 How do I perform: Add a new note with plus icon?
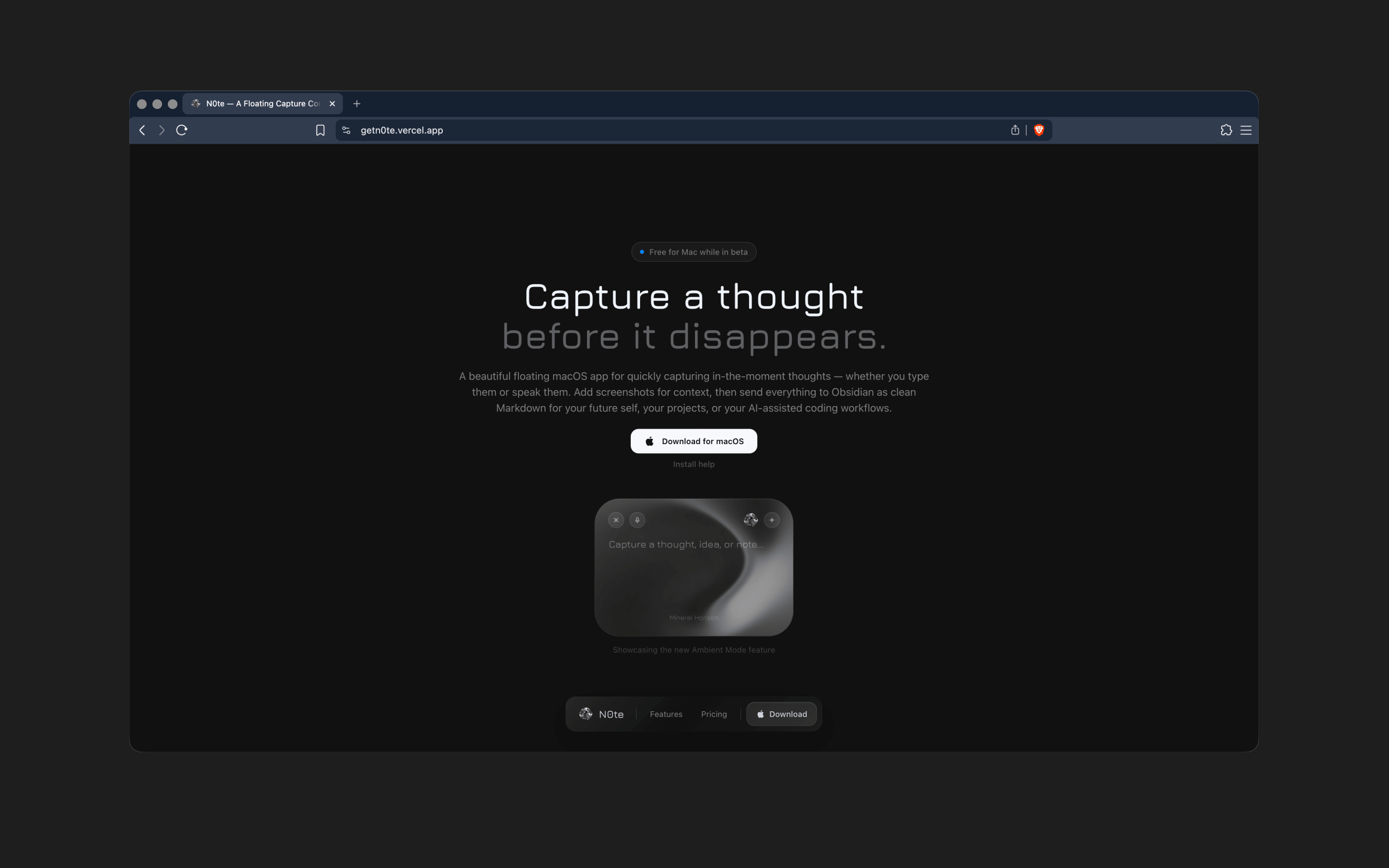click(772, 520)
